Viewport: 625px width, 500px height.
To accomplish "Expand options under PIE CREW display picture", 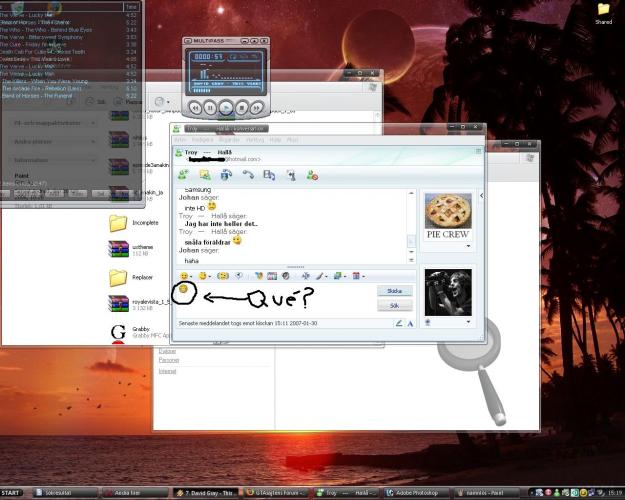I will point(468,246).
